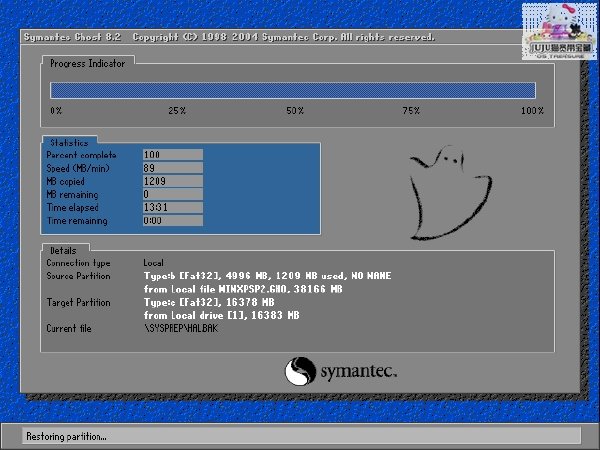Click the Time elapsed field showing 13:31
This screenshot has height=450, width=600.
pyautogui.click(x=173, y=207)
